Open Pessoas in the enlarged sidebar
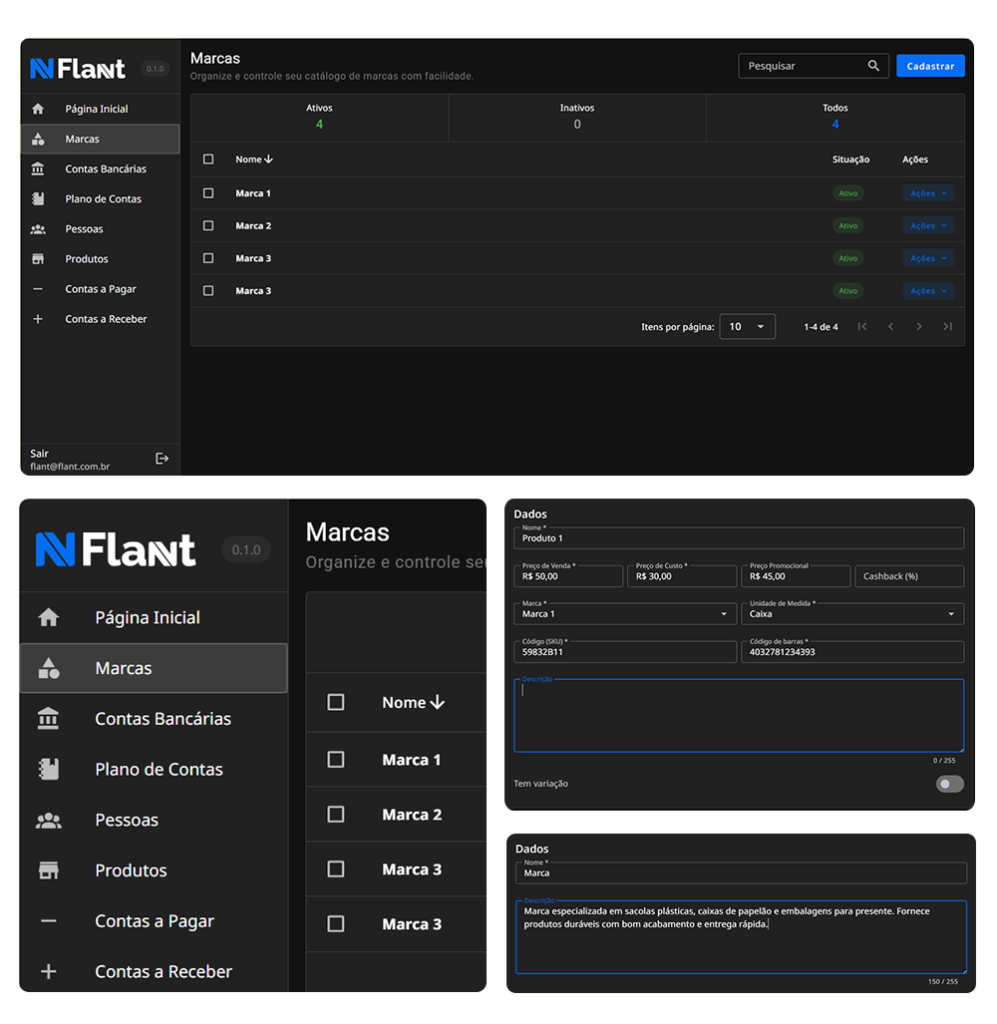Image resolution: width=997 pixels, height=1024 pixels. [126, 820]
